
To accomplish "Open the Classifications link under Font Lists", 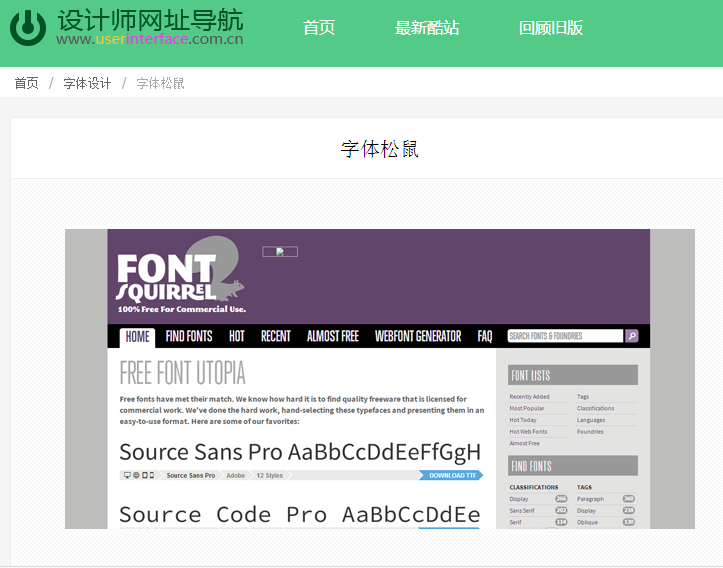I will [595, 408].
